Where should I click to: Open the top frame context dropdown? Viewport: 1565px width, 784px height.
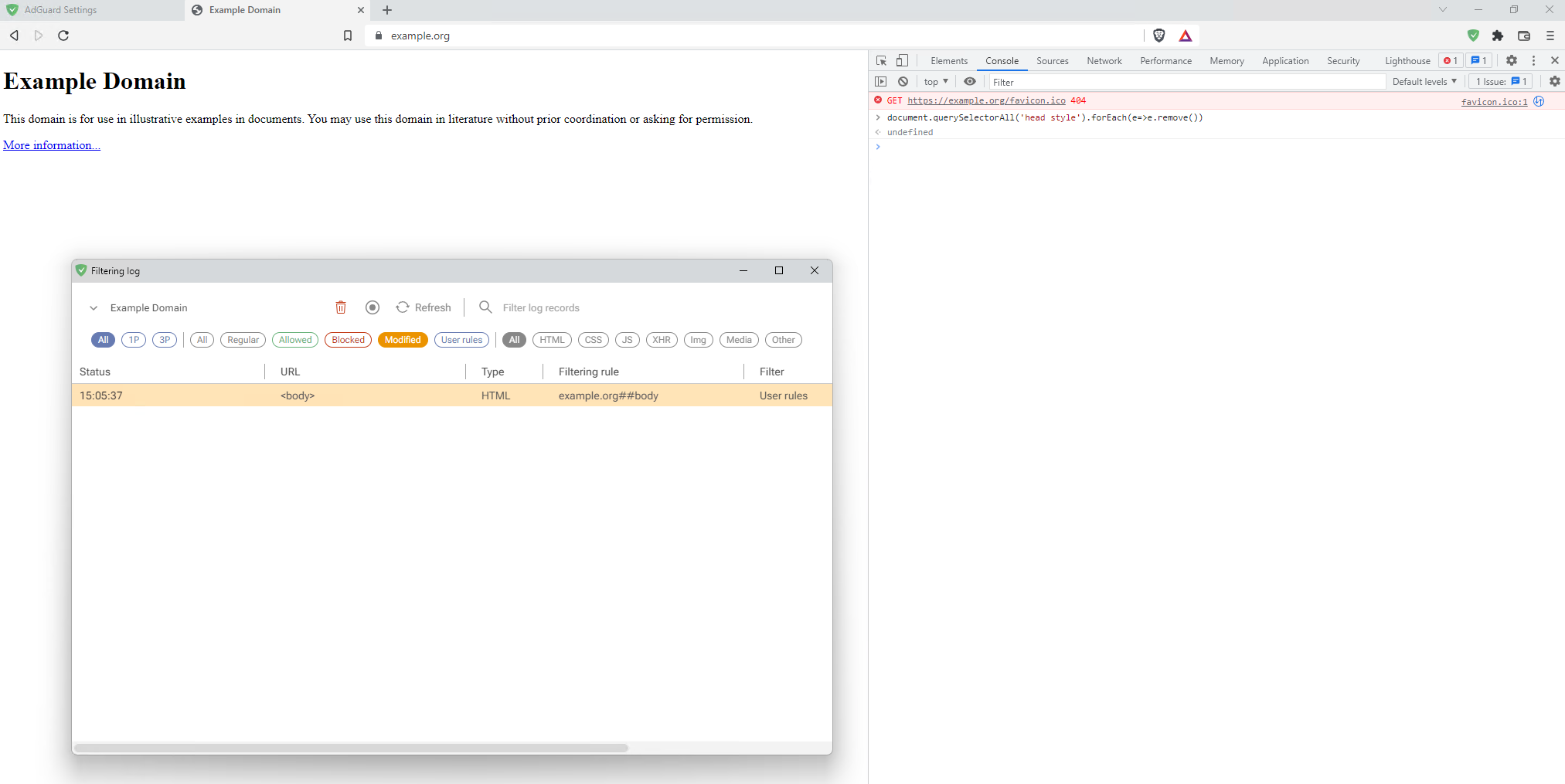click(935, 81)
